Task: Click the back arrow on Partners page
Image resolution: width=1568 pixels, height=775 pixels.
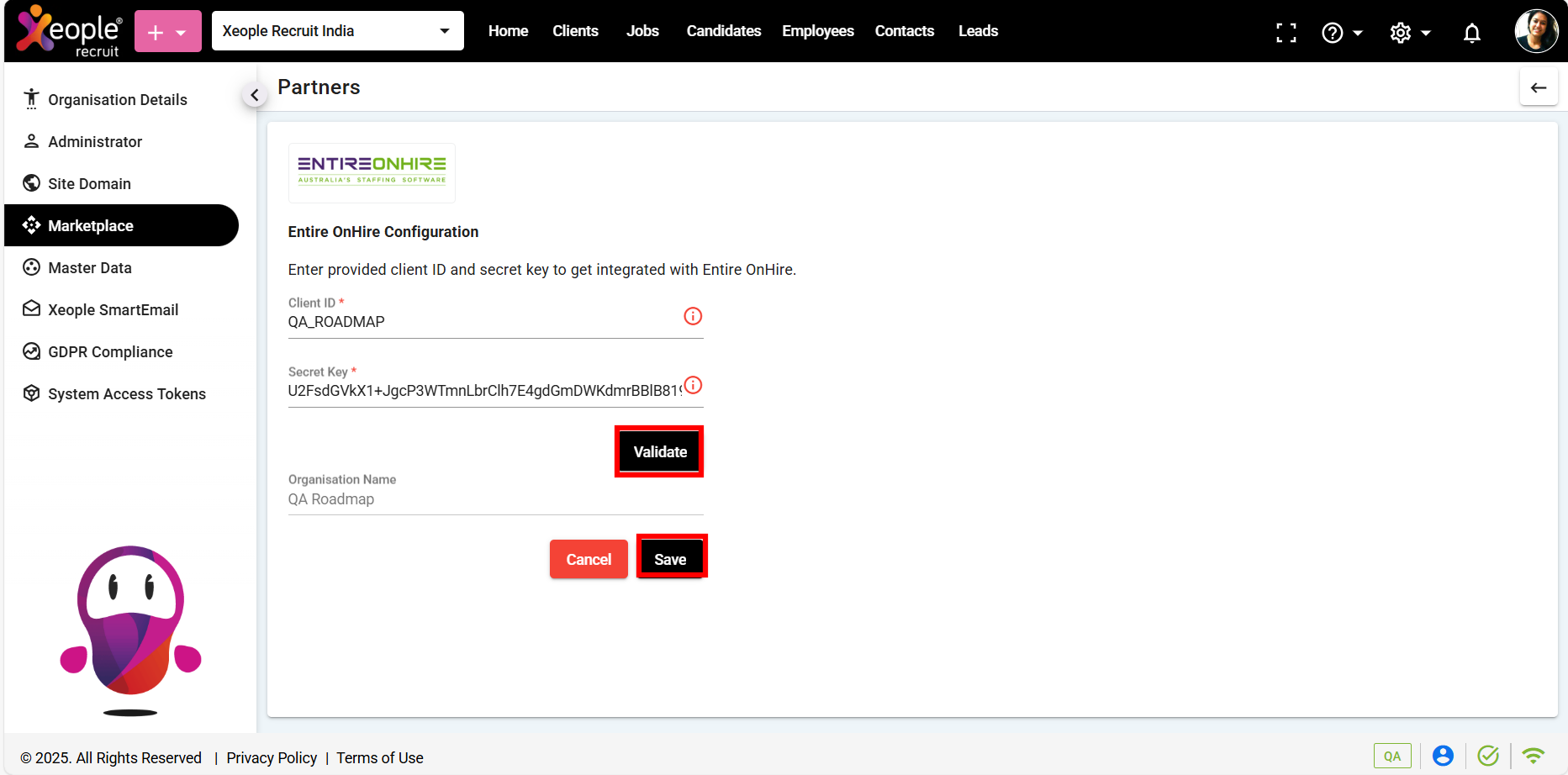Action: point(1539,87)
